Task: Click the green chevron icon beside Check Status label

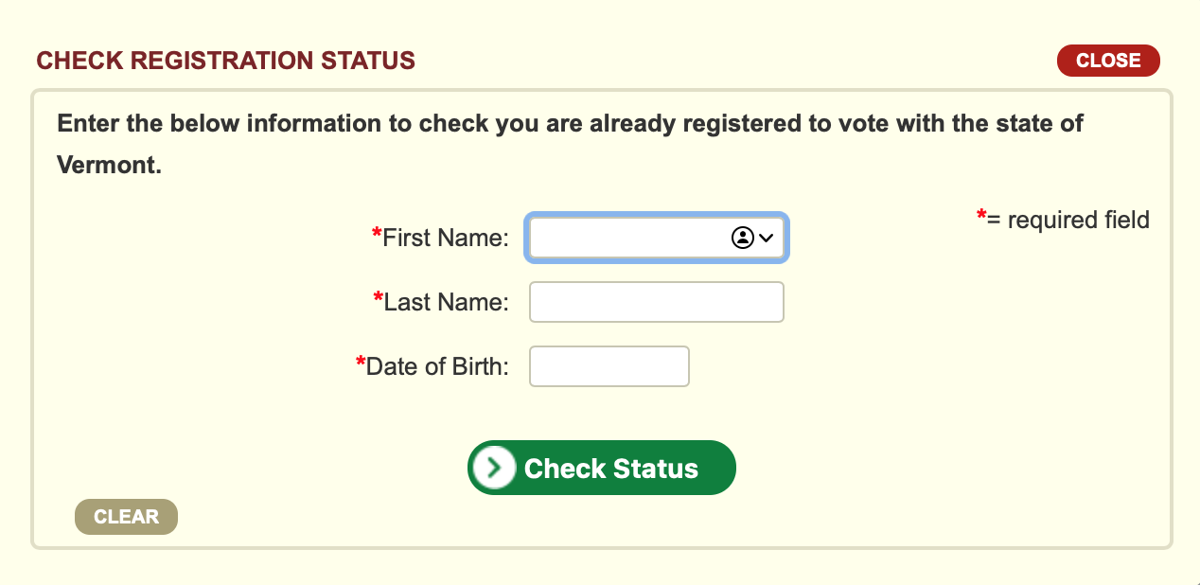Action: click(x=492, y=467)
